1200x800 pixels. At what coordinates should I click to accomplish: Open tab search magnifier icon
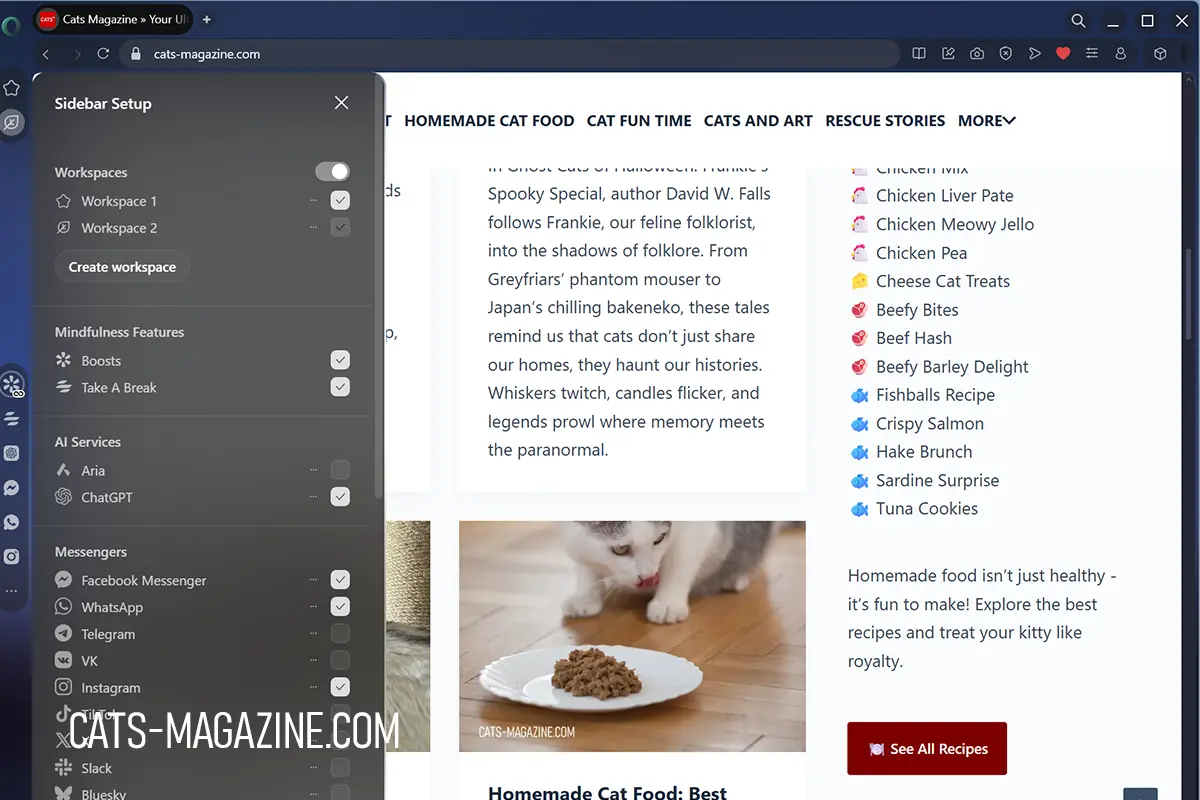coord(1078,20)
